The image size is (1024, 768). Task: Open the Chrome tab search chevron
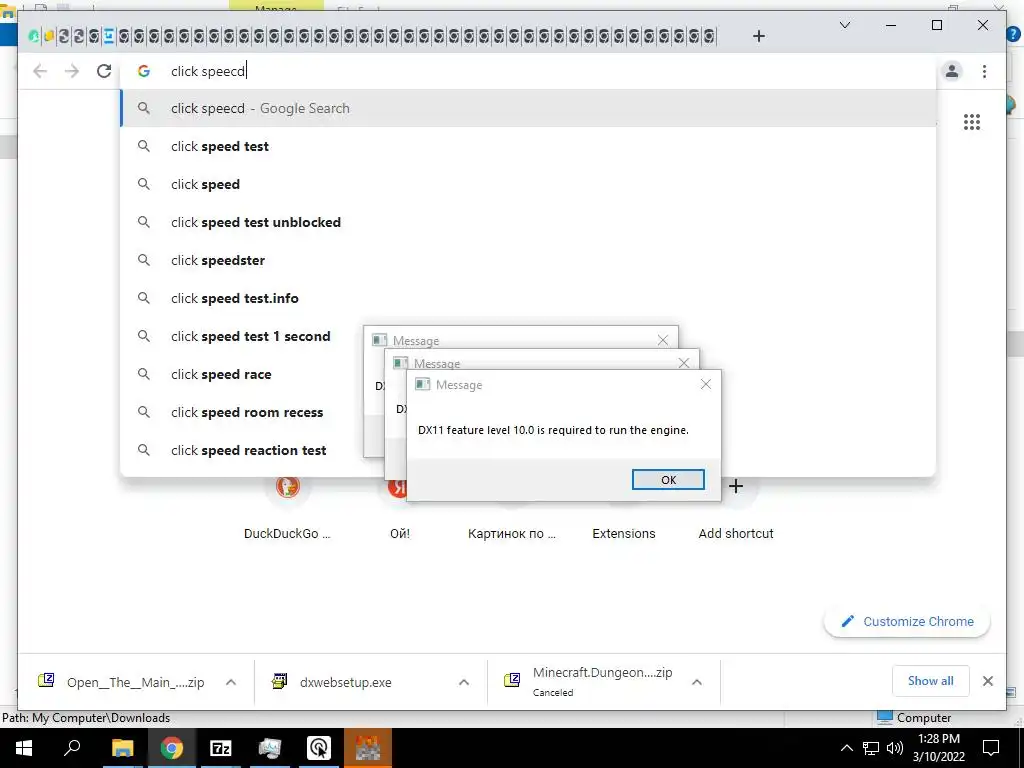click(844, 25)
